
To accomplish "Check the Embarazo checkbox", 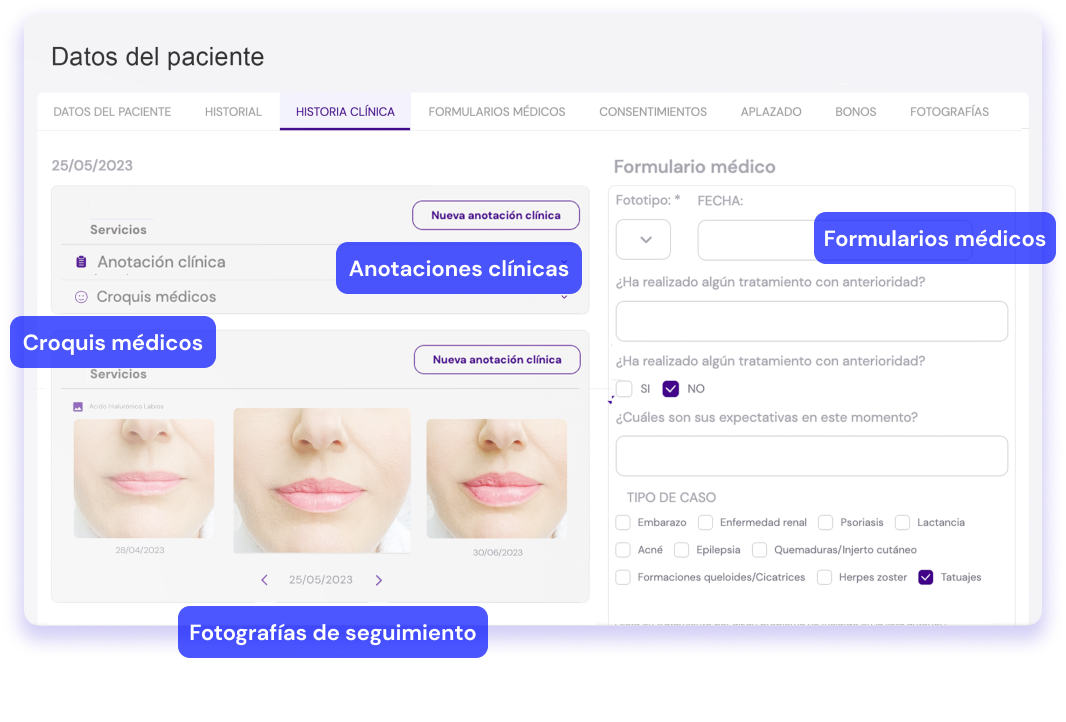I will [x=623, y=522].
